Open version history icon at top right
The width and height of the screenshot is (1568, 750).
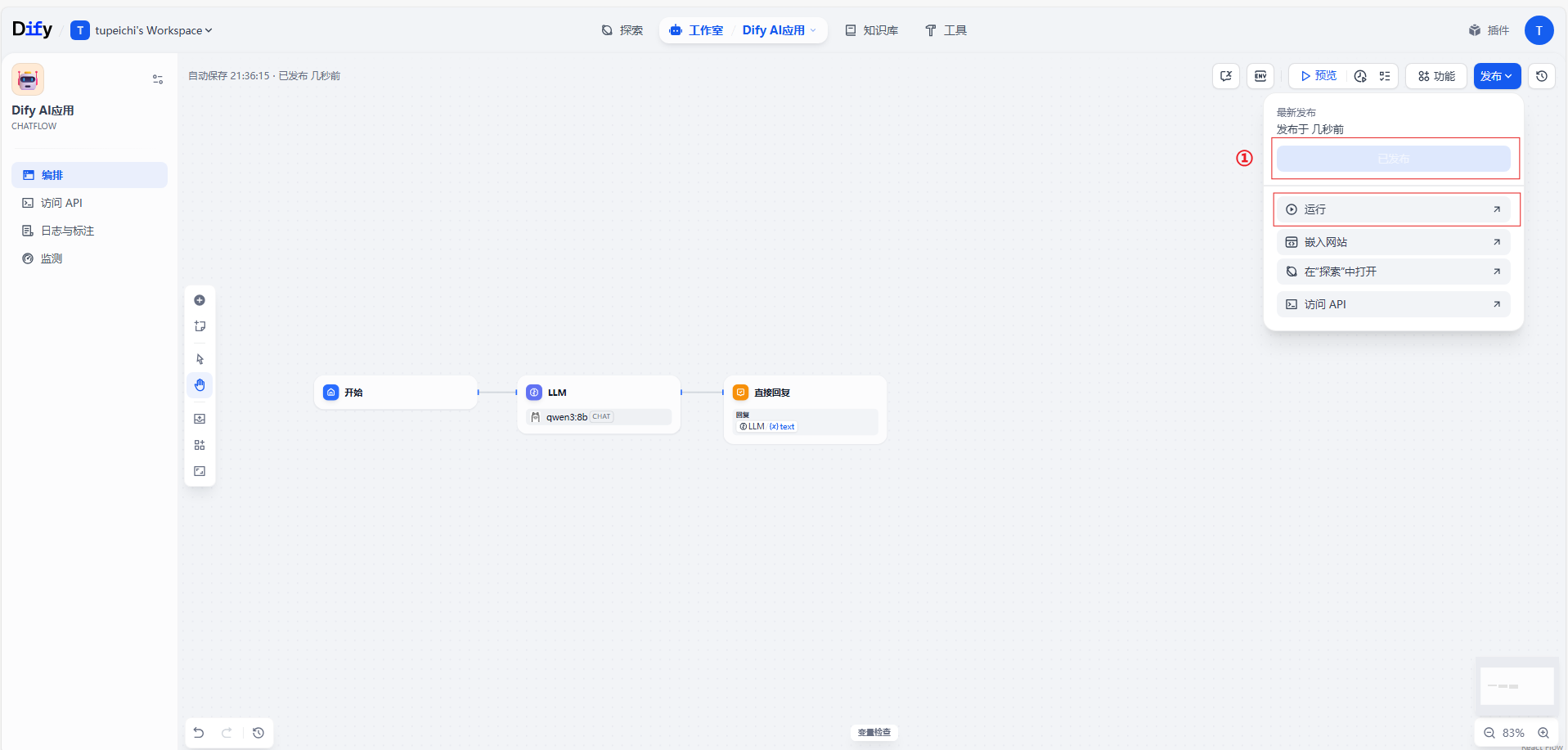click(x=1542, y=76)
